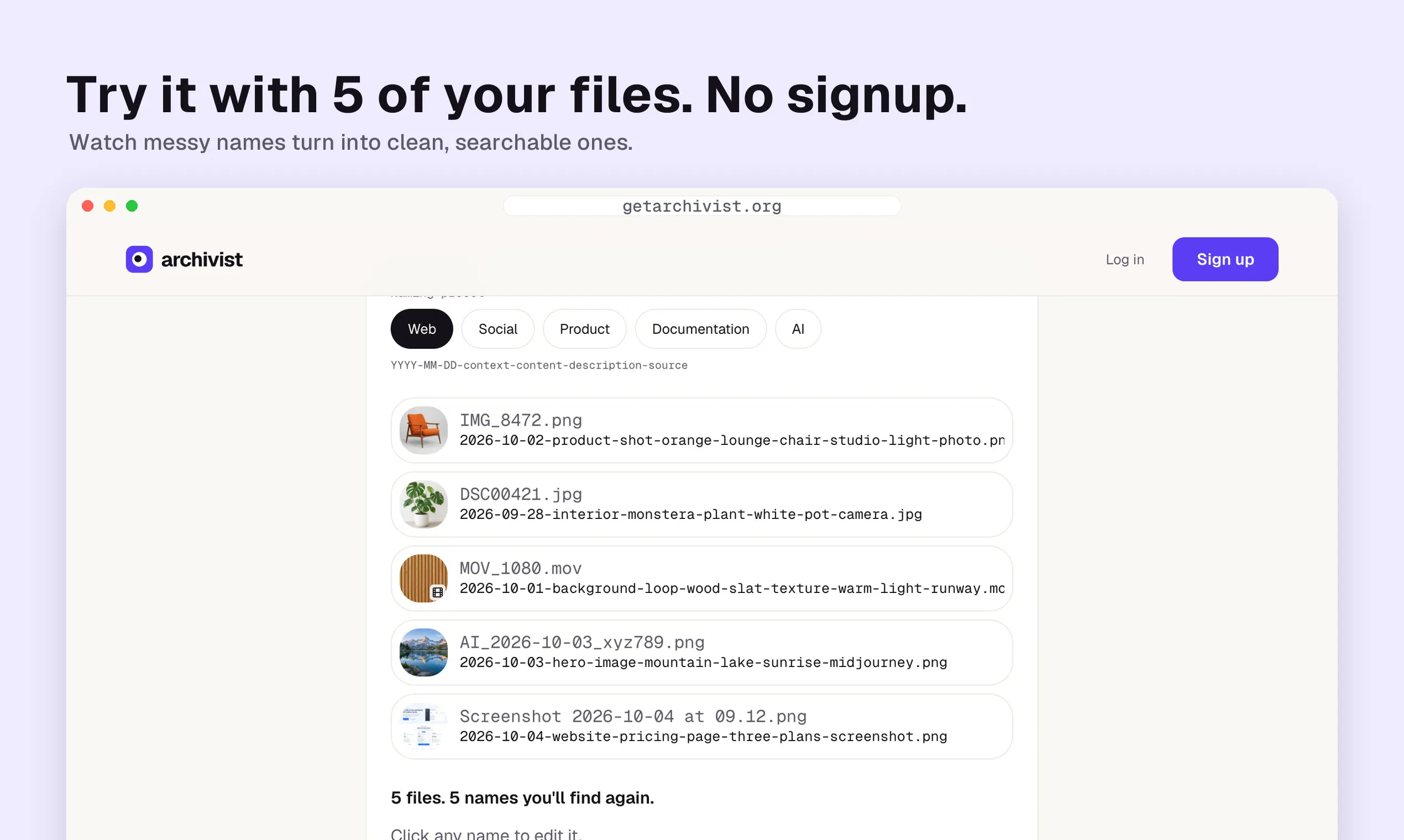Image resolution: width=1404 pixels, height=840 pixels.
Task: Open the monstera plant thumbnail
Action: [x=423, y=505]
